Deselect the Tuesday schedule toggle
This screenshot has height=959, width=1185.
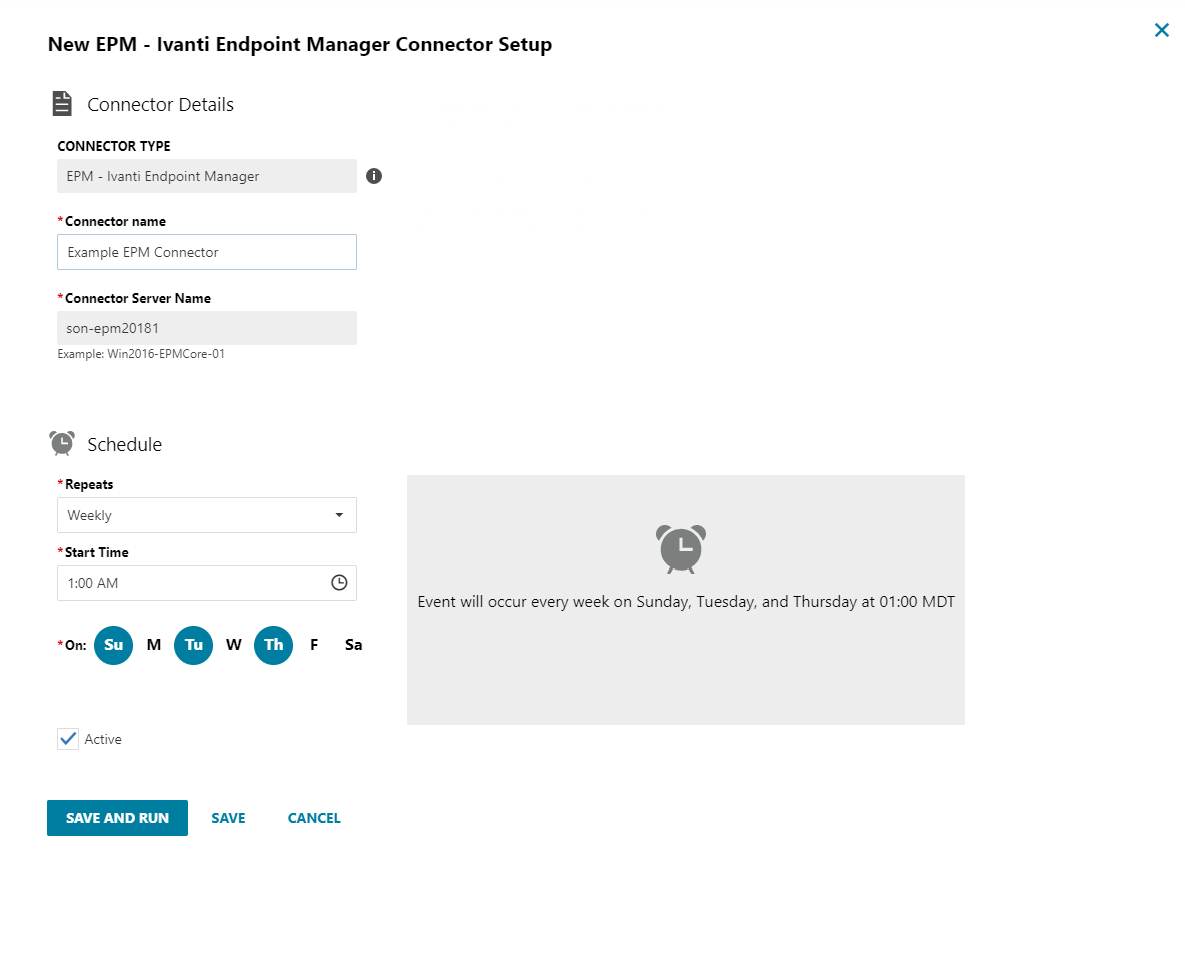pyautogui.click(x=193, y=645)
